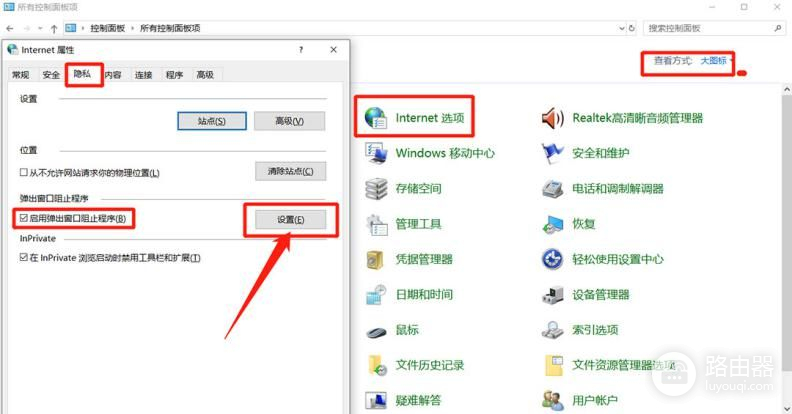Click popup blocker 设置(E) button

(x=290, y=220)
